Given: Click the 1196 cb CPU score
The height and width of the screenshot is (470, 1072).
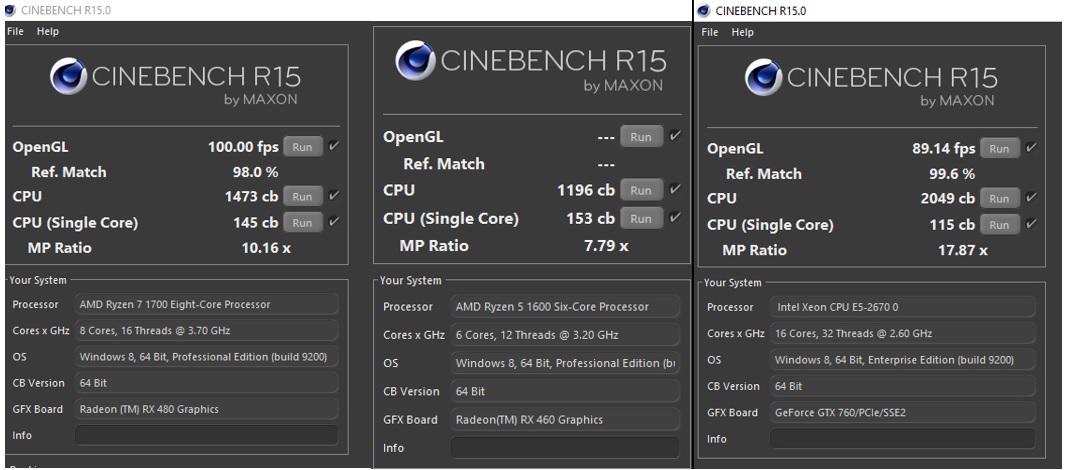Looking at the screenshot, I should click(x=586, y=190).
